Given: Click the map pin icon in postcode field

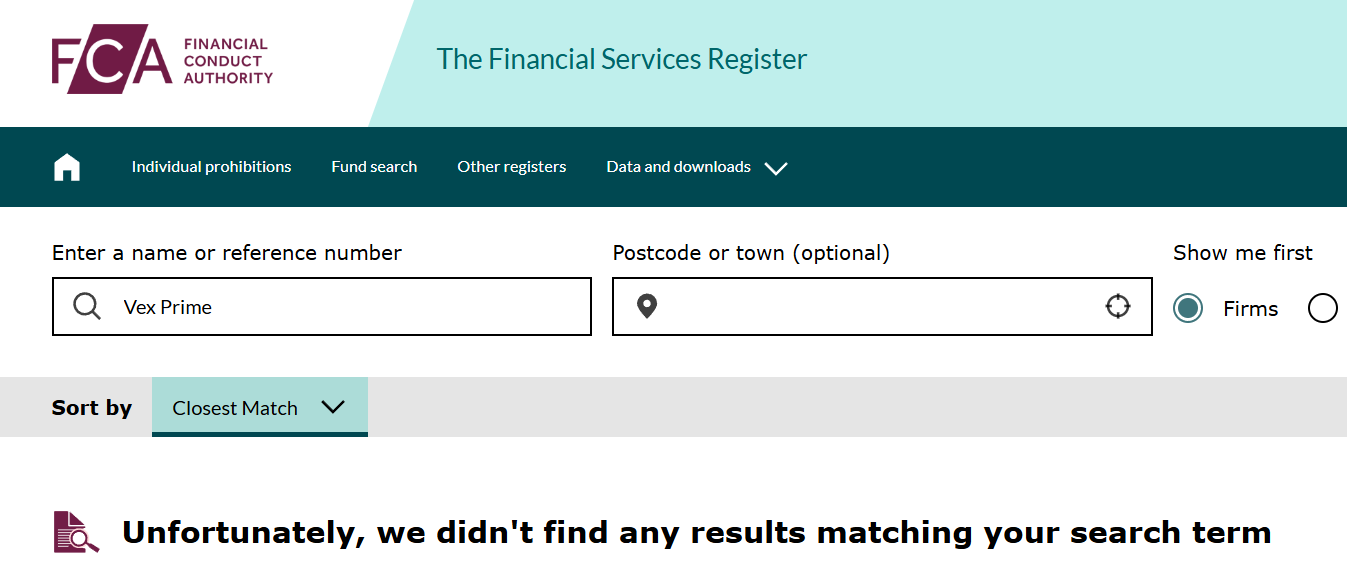Looking at the screenshot, I should [x=647, y=307].
